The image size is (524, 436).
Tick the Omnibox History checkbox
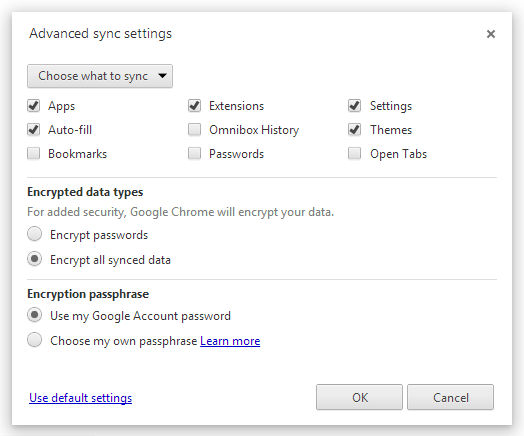click(x=194, y=130)
